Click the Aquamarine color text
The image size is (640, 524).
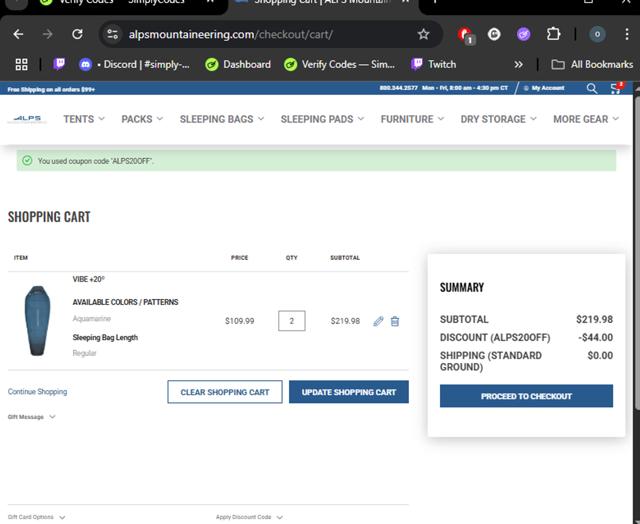point(91,319)
